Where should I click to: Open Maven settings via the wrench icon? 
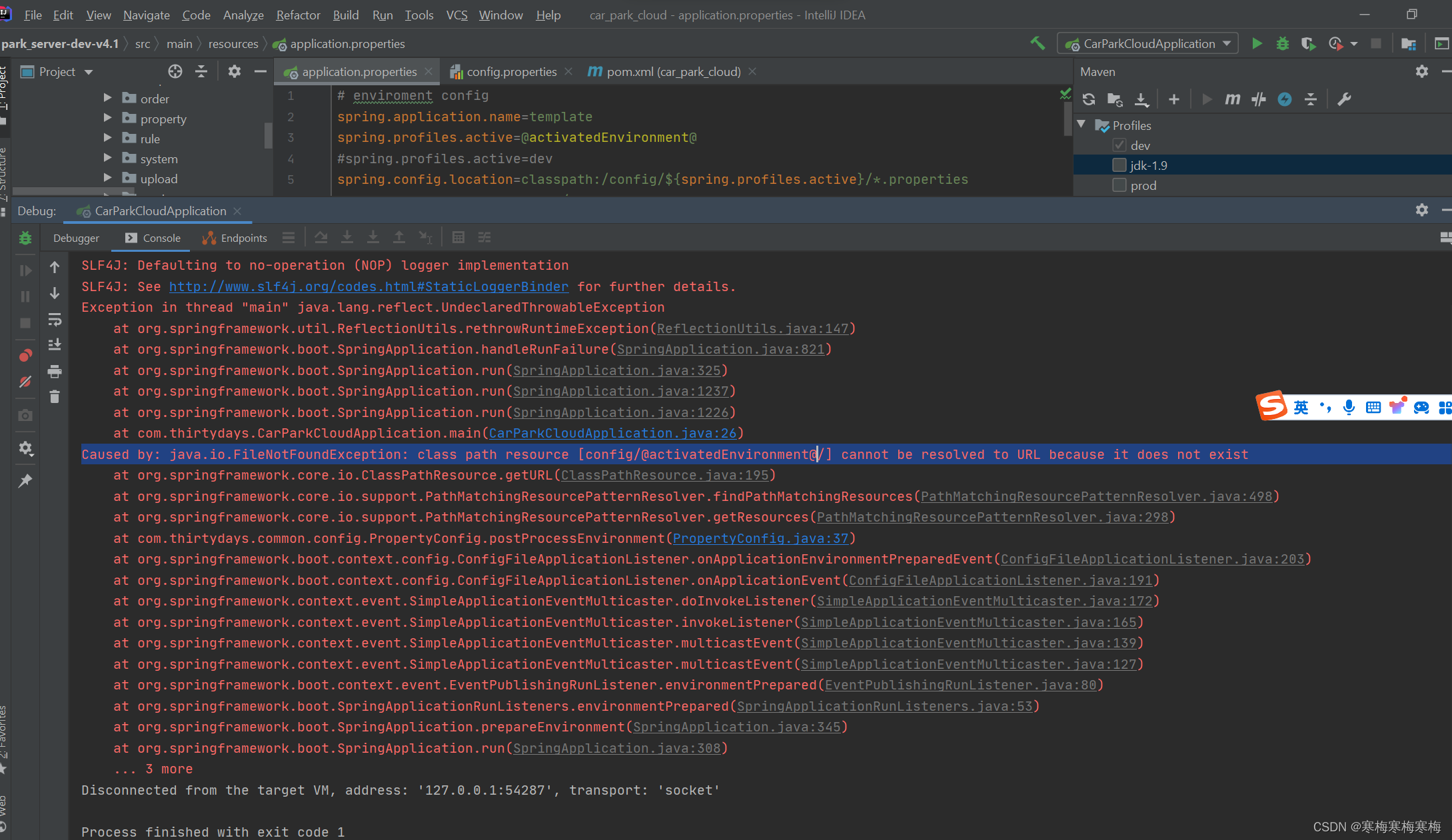[x=1344, y=99]
